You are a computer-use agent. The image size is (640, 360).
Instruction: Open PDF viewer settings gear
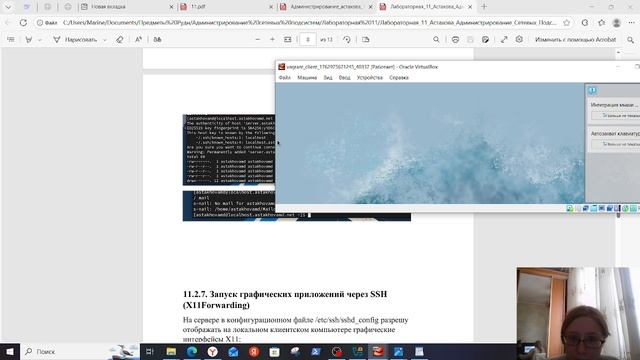519,40
